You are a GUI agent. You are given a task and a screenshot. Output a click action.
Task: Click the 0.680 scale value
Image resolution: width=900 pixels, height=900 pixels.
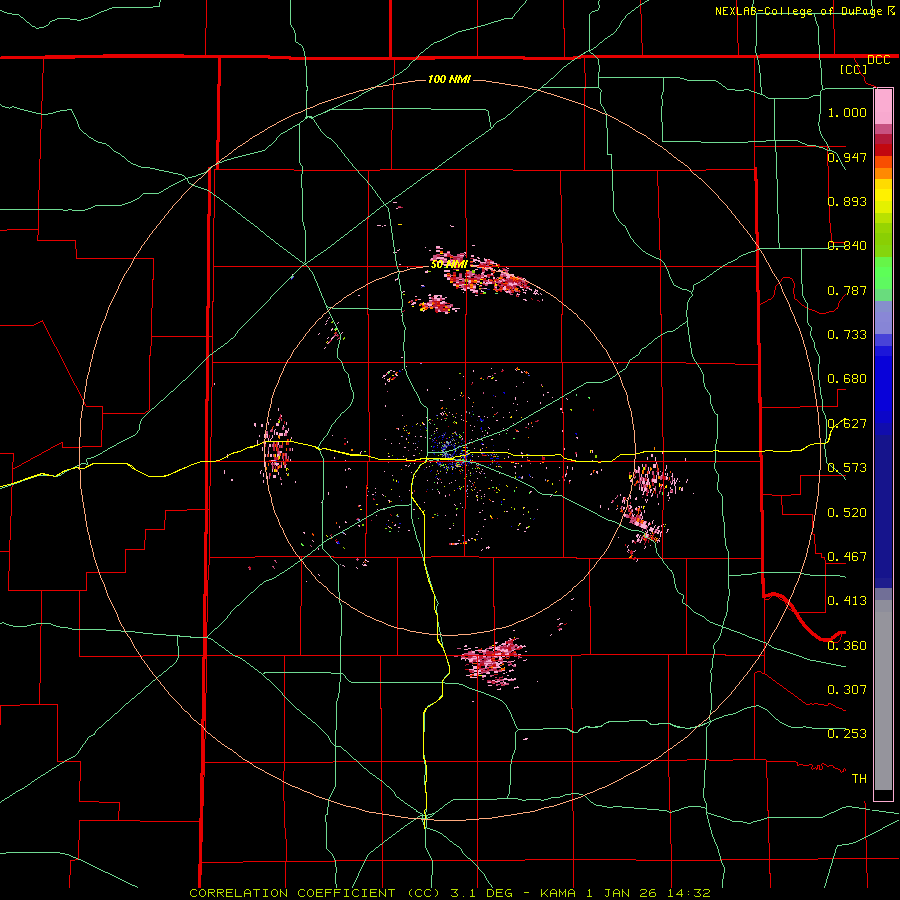[x=847, y=379]
